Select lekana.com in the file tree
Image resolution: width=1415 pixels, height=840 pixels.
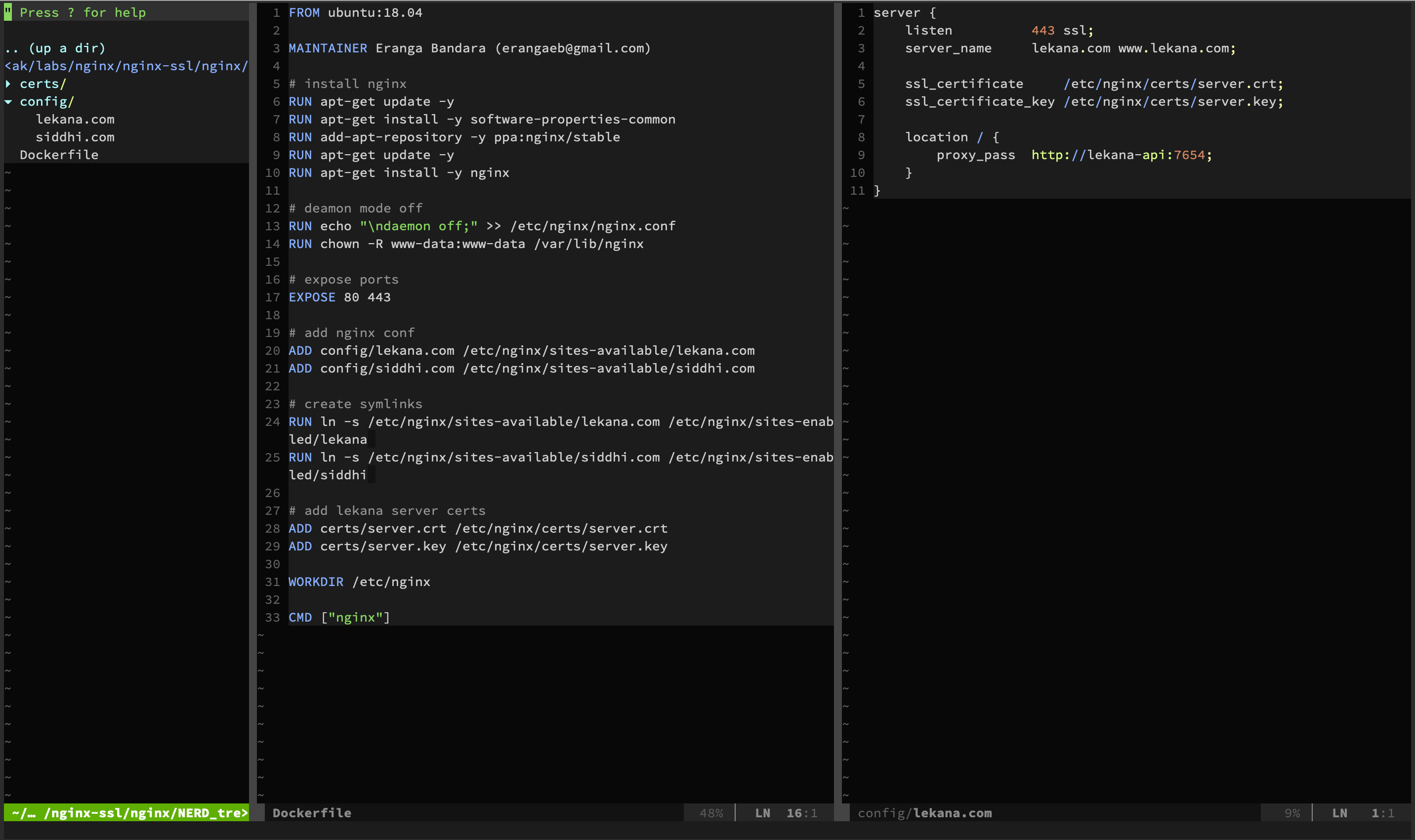75,119
